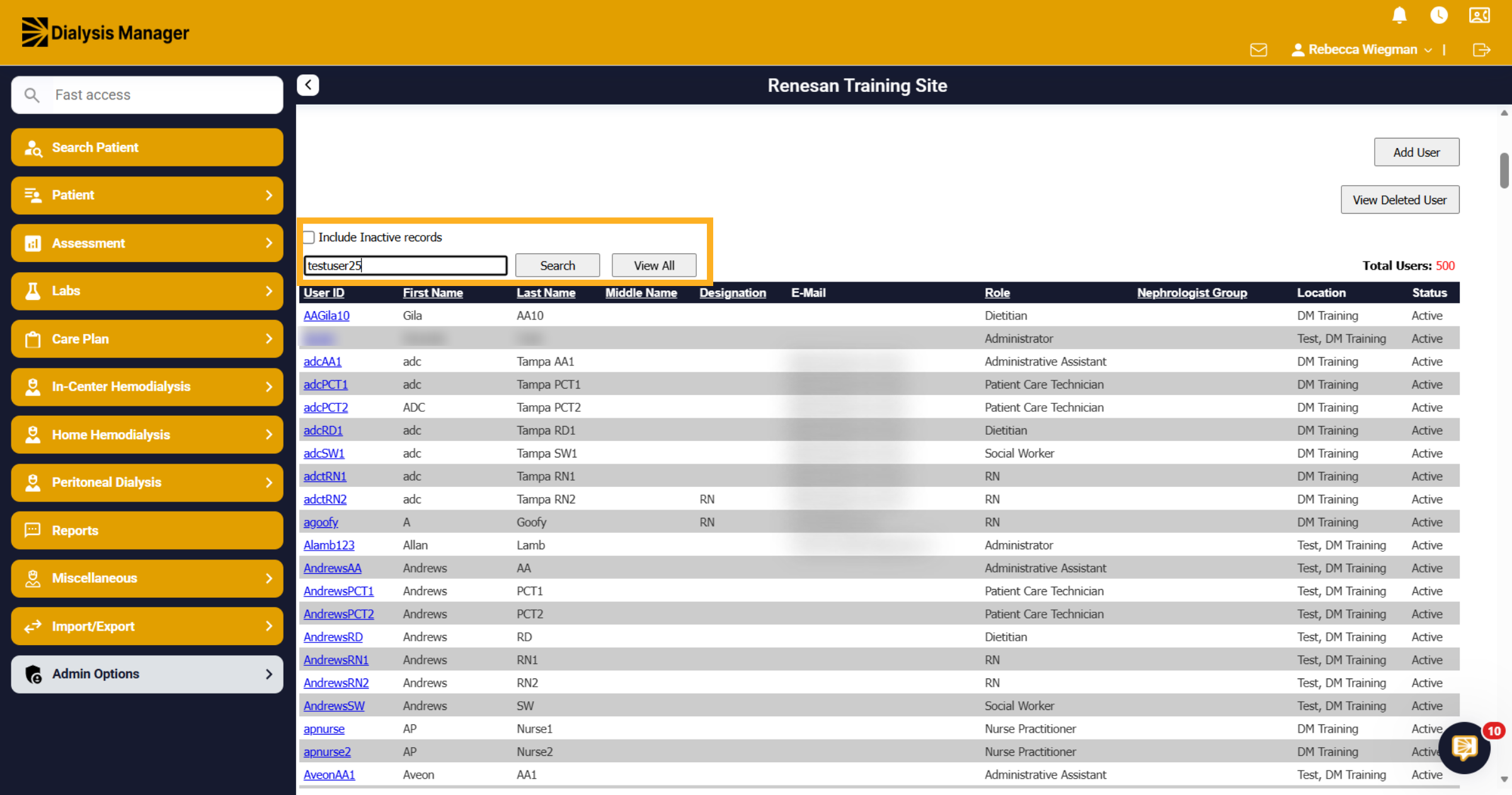Screen dimensions: 1512x795
Task: Click the Reports chat-box icon
Action: point(33,530)
